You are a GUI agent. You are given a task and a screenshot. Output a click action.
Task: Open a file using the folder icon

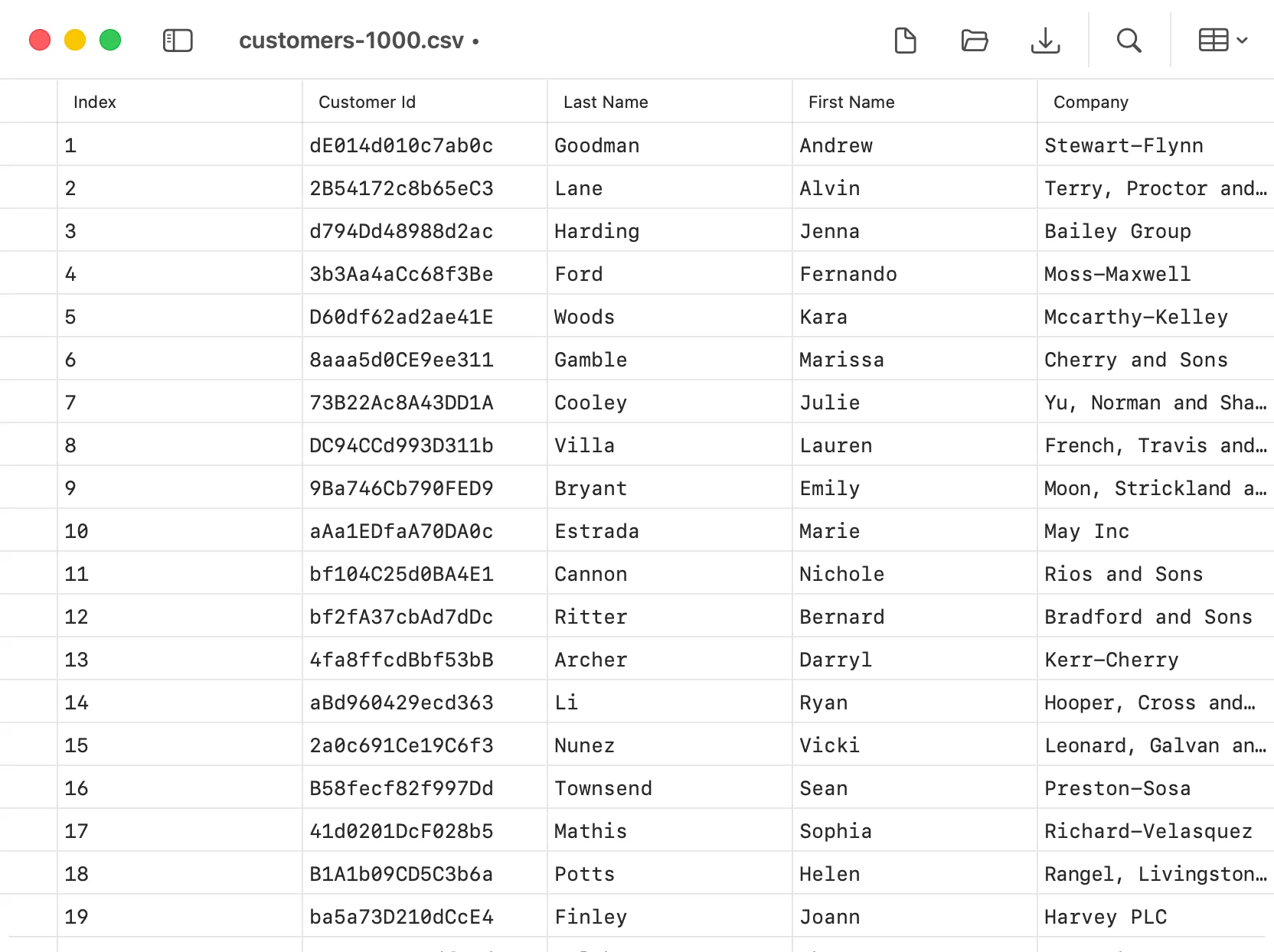point(975,41)
